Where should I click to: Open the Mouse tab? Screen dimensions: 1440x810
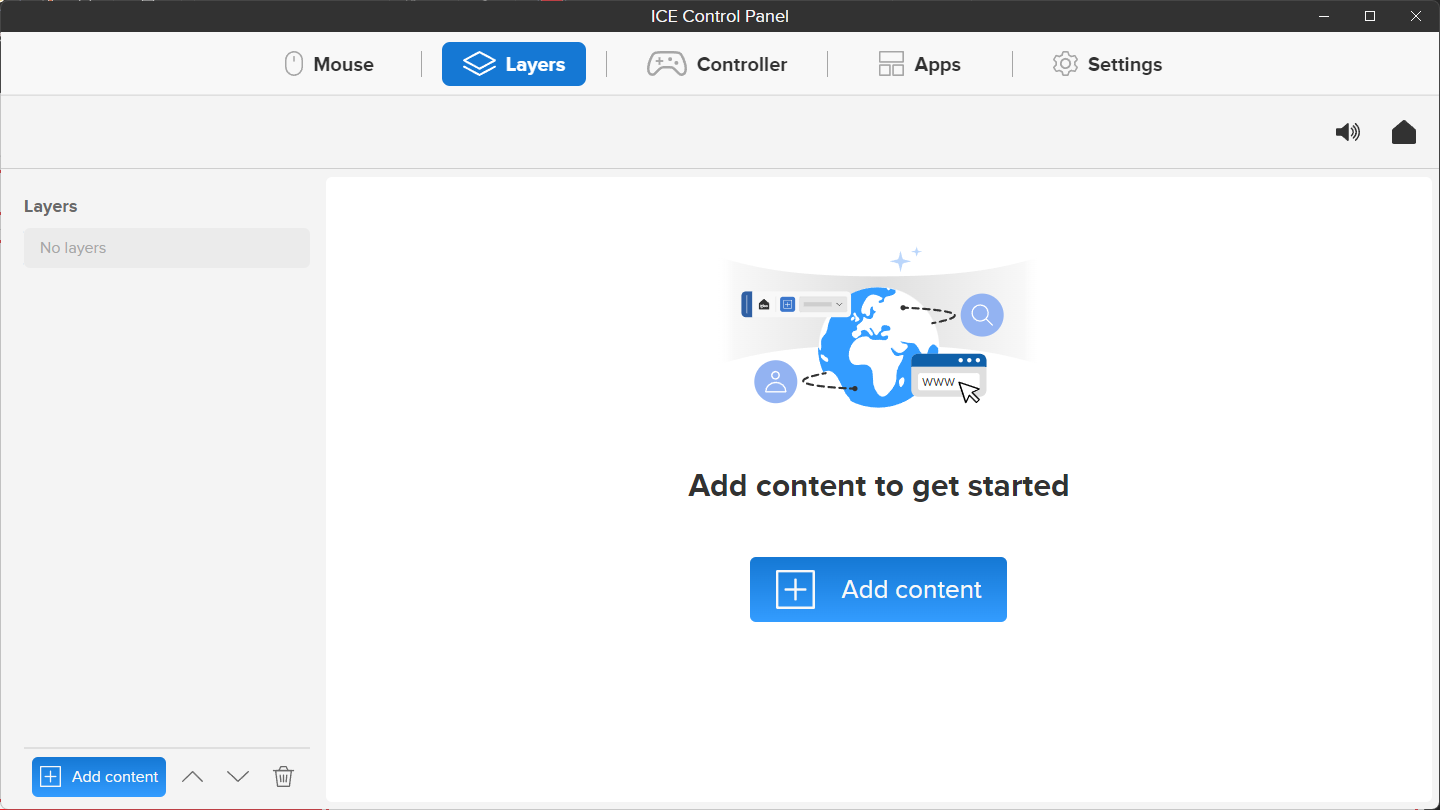point(329,64)
